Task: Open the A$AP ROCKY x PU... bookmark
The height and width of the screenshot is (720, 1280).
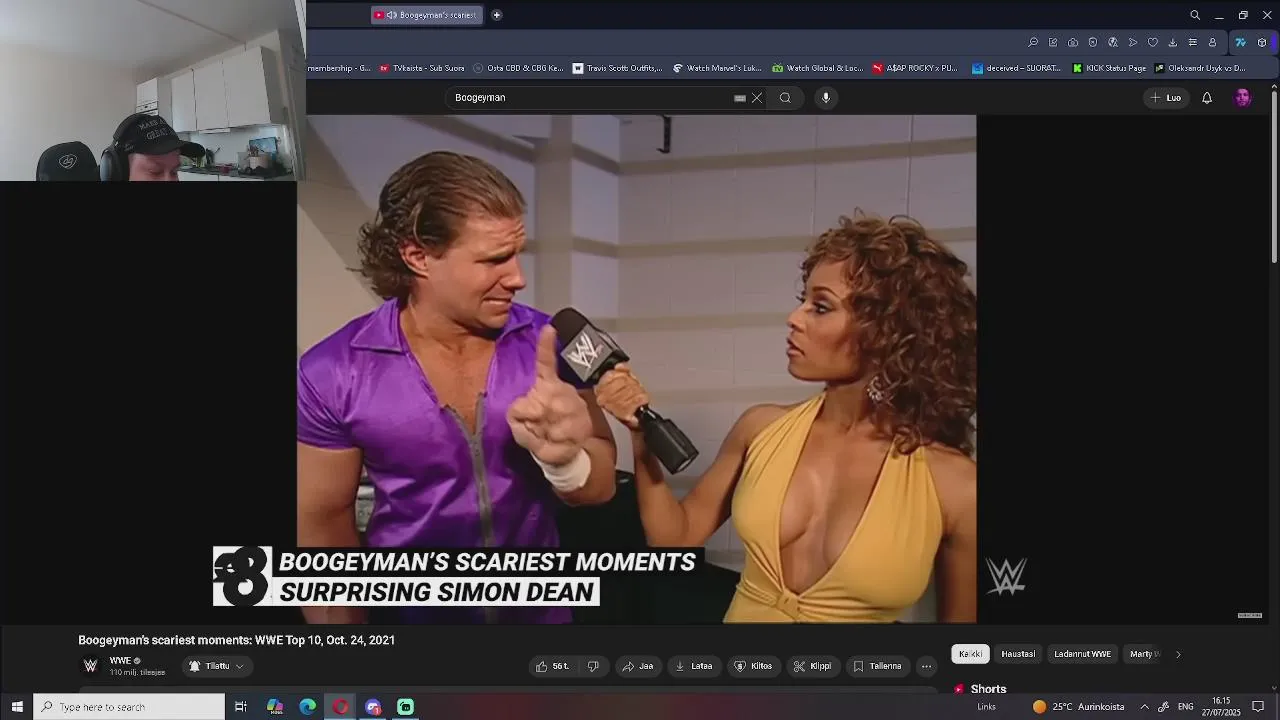Action: click(x=915, y=68)
